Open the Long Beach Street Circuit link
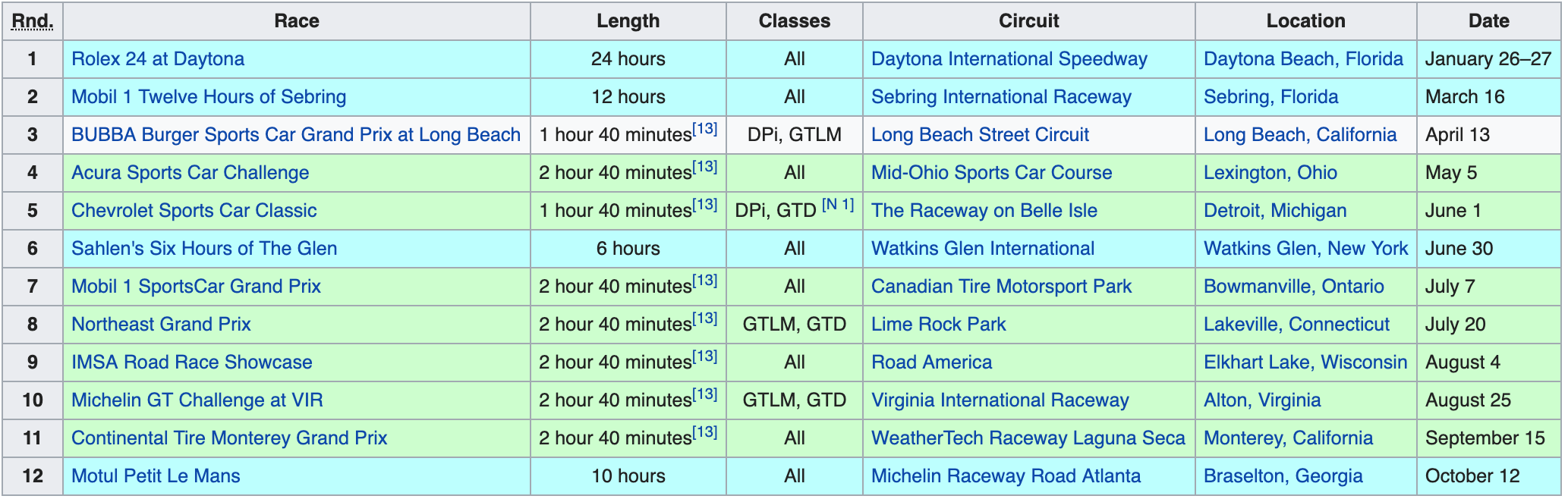 [x=980, y=135]
